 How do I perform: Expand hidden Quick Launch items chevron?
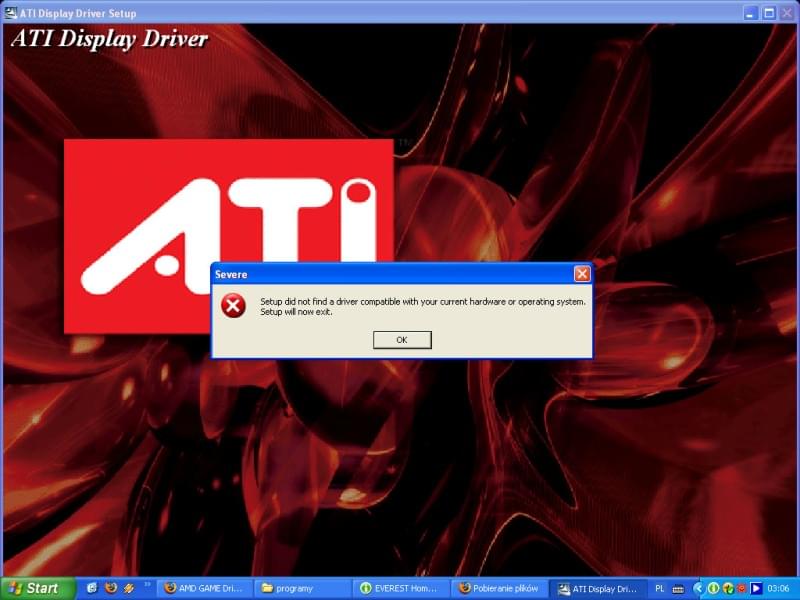148,585
